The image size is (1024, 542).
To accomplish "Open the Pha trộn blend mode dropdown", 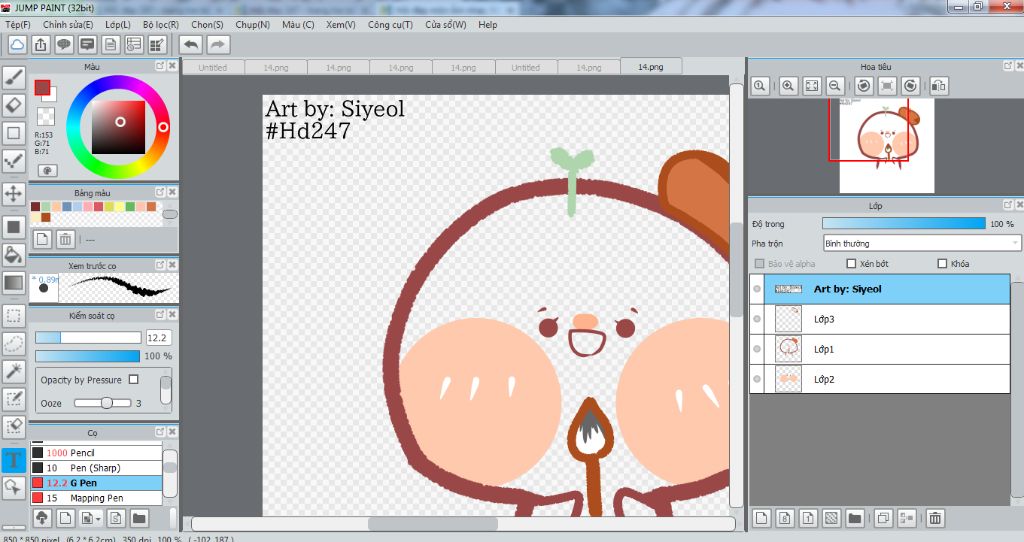I will [921, 244].
